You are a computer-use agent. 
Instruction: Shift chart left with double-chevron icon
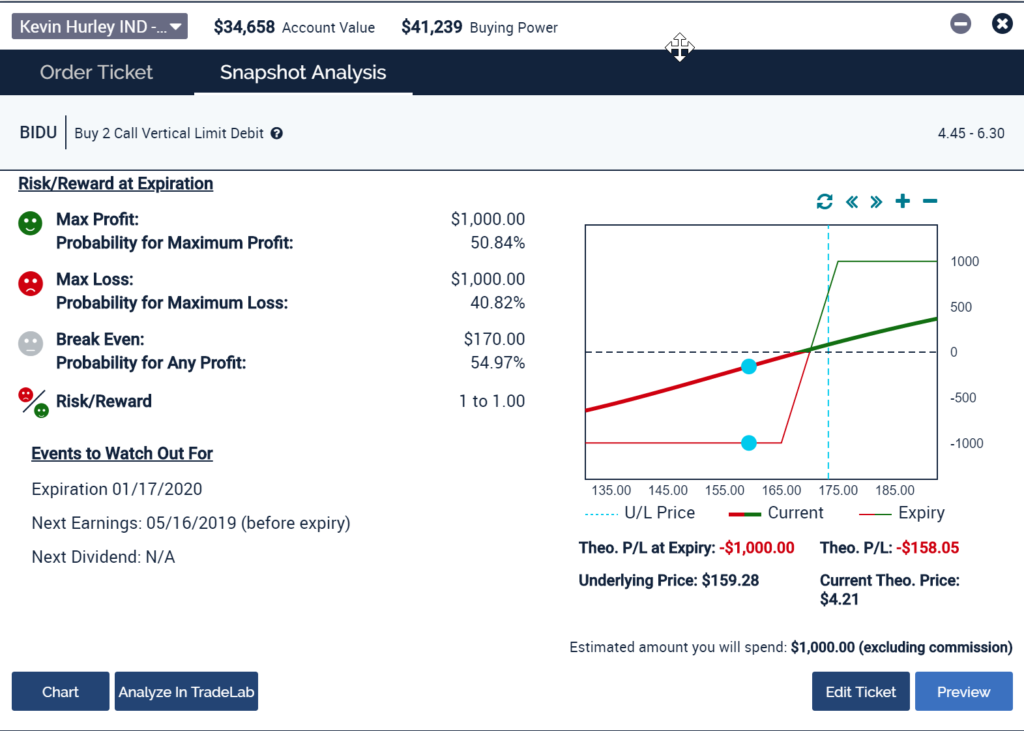point(852,202)
